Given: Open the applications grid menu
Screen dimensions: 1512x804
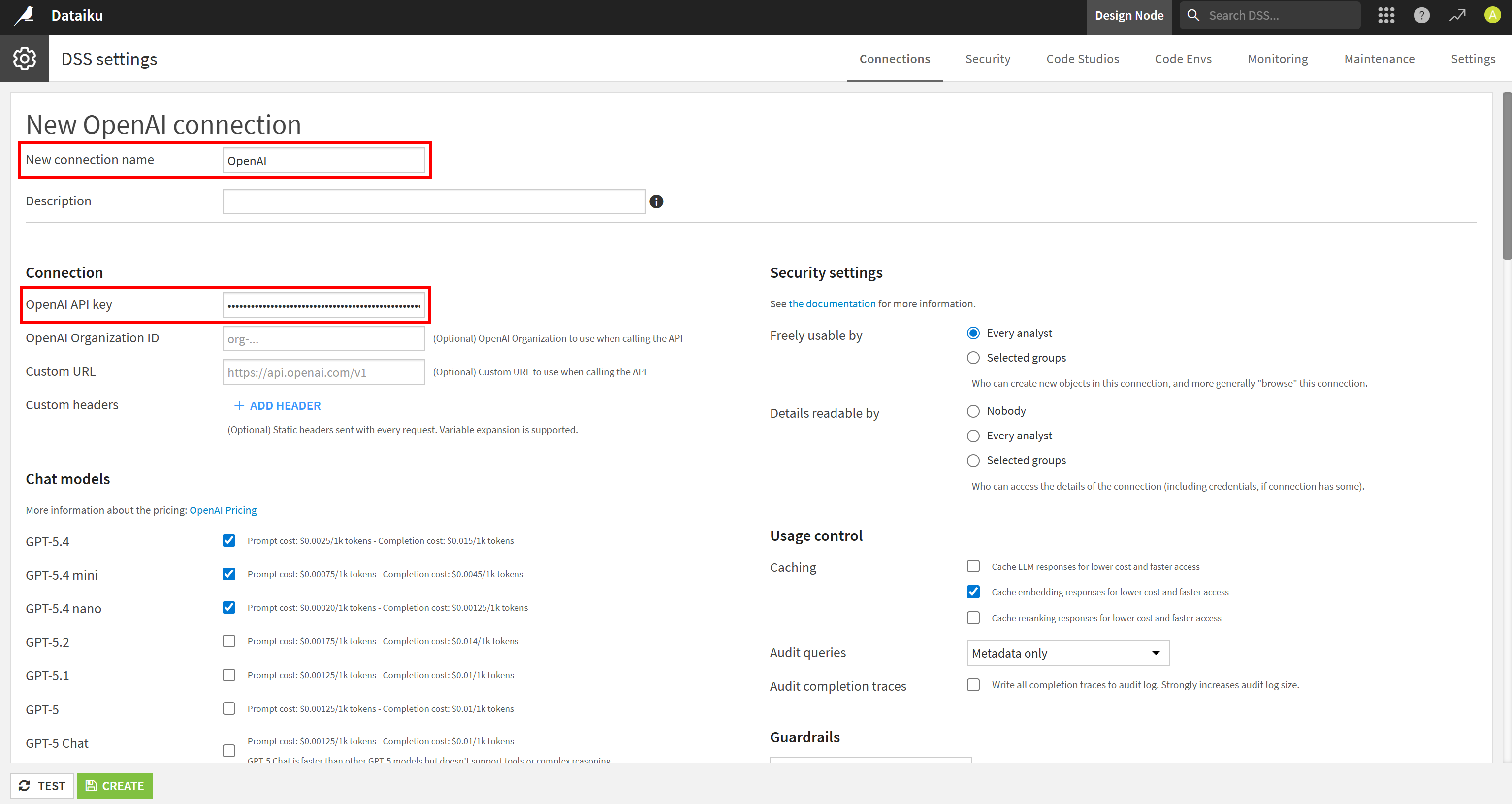Looking at the screenshot, I should pos(1386,16).
